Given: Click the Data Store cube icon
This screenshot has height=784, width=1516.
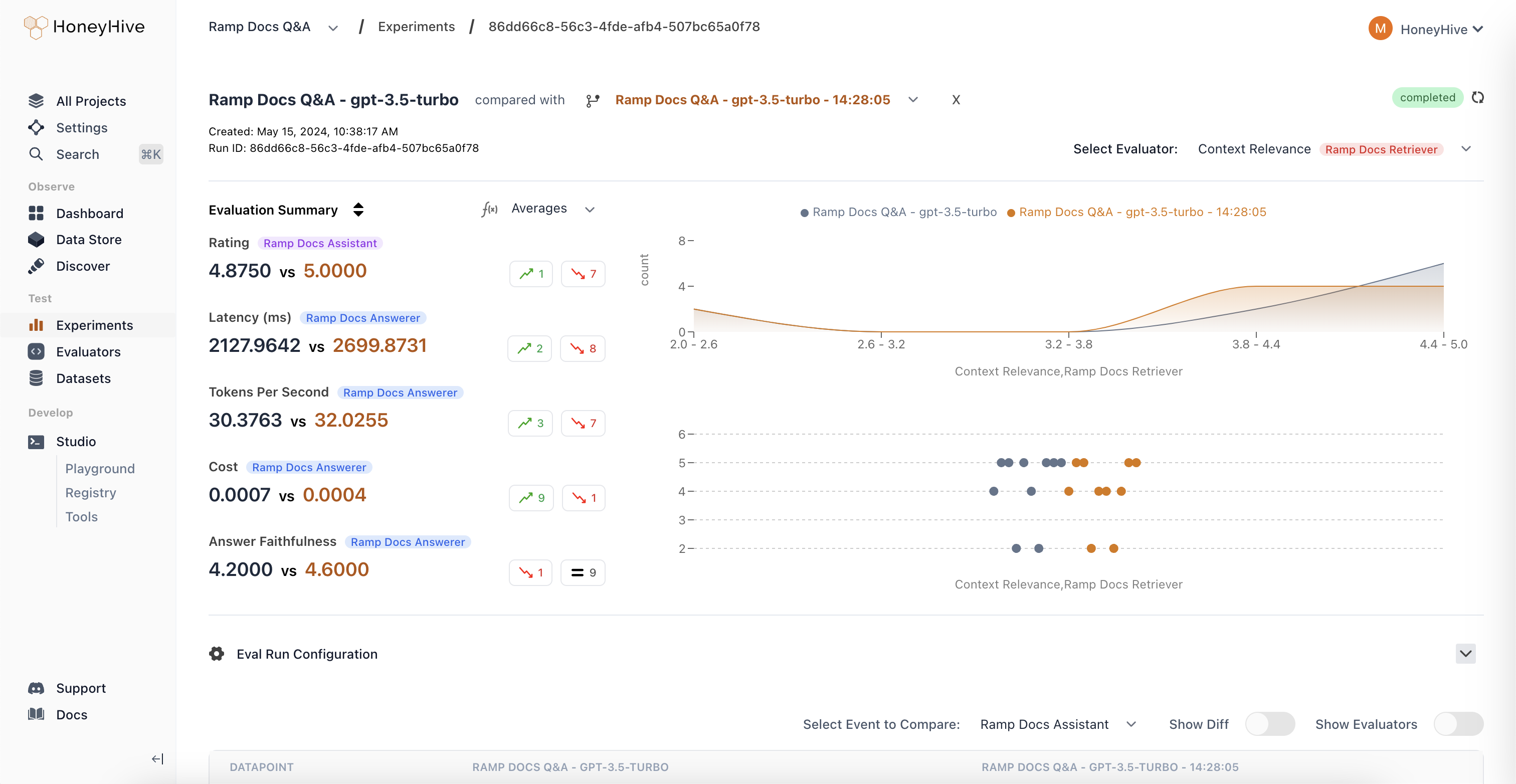Looking at the screenshot, I should (36, 240).
